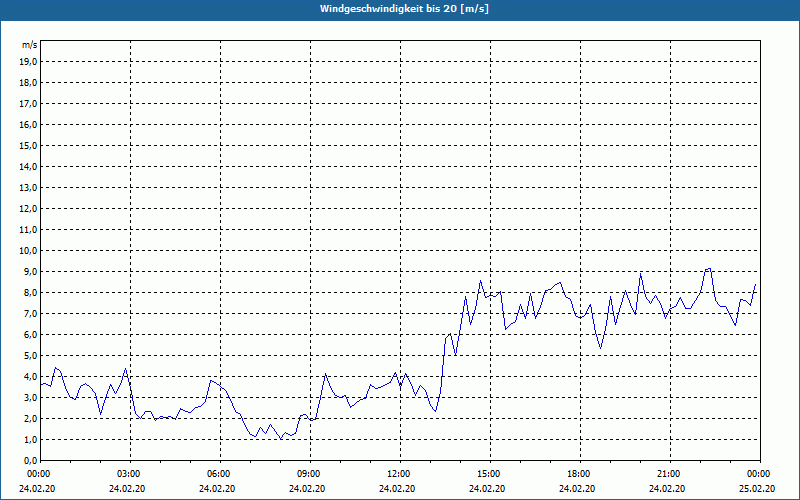Select the y-axis value "14,0"
800x500 pixels.
(28, 166)
